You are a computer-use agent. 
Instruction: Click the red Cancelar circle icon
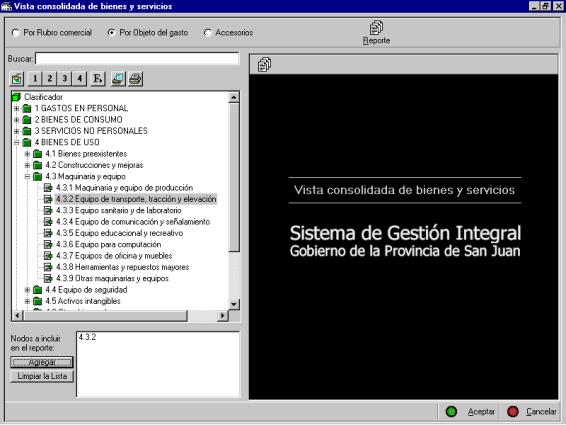click(x=513, y=412)
